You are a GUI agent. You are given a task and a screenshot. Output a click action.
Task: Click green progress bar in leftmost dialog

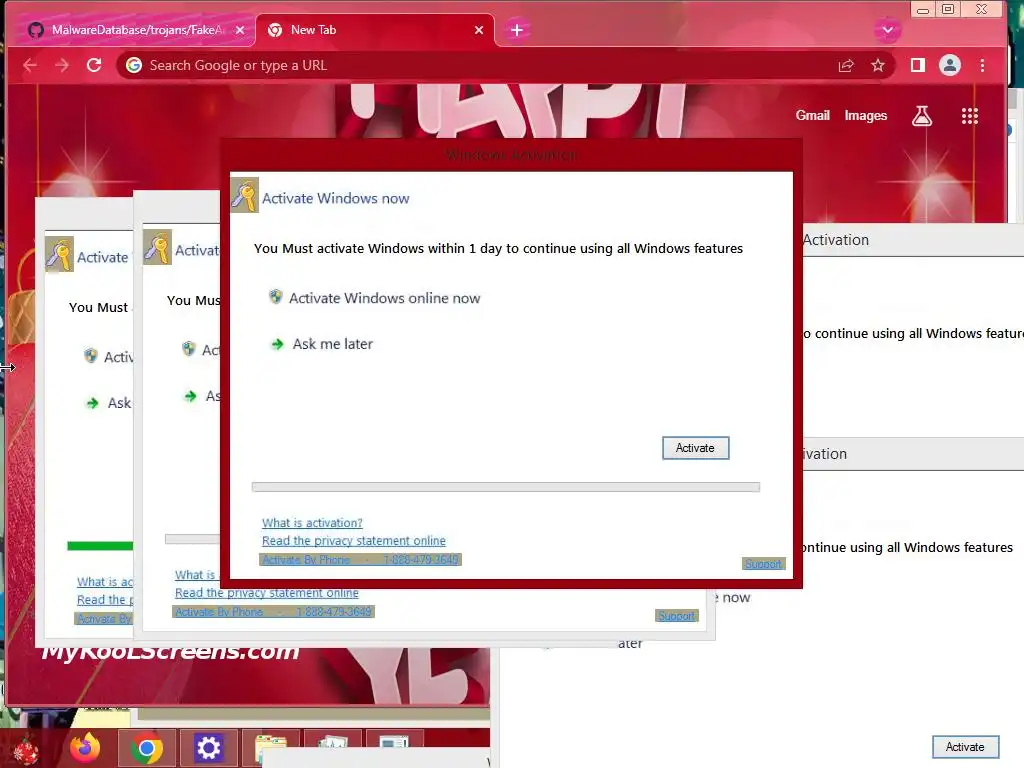click(x=100, y=546)
